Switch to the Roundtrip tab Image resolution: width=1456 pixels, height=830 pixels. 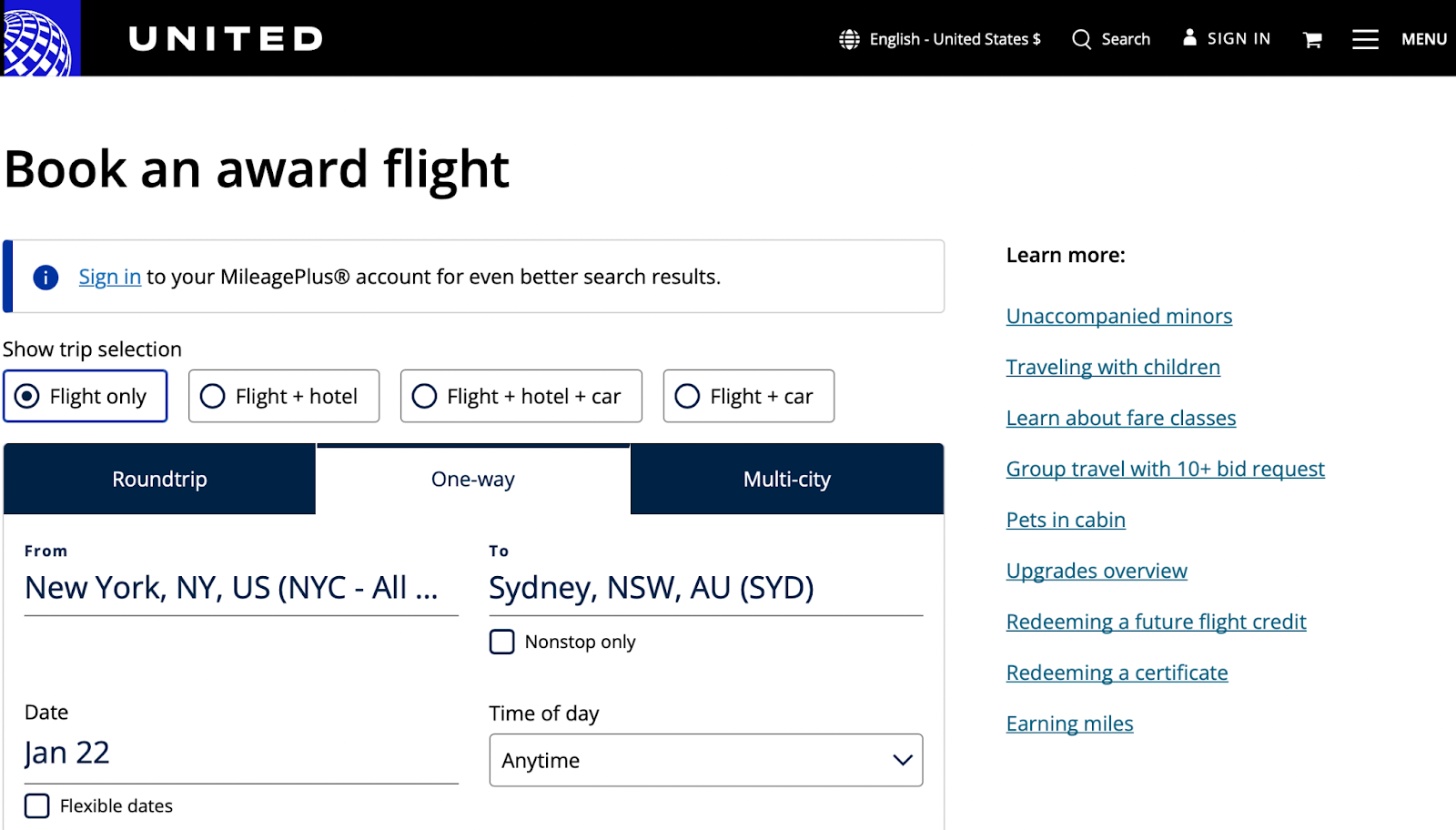(159, 480)
